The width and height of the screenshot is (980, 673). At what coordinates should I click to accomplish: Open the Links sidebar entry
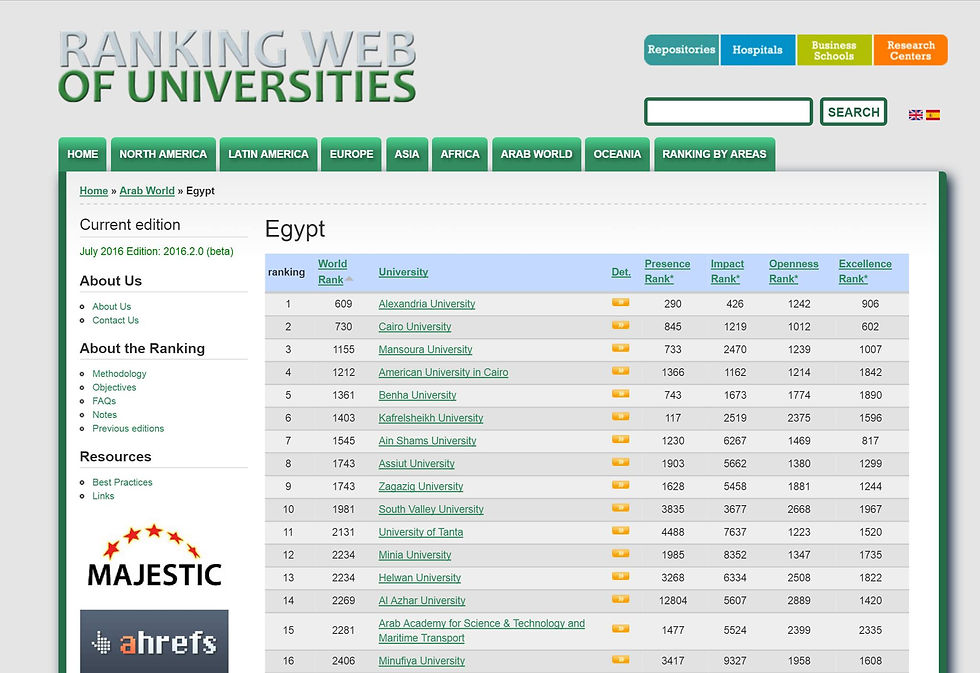103,496
